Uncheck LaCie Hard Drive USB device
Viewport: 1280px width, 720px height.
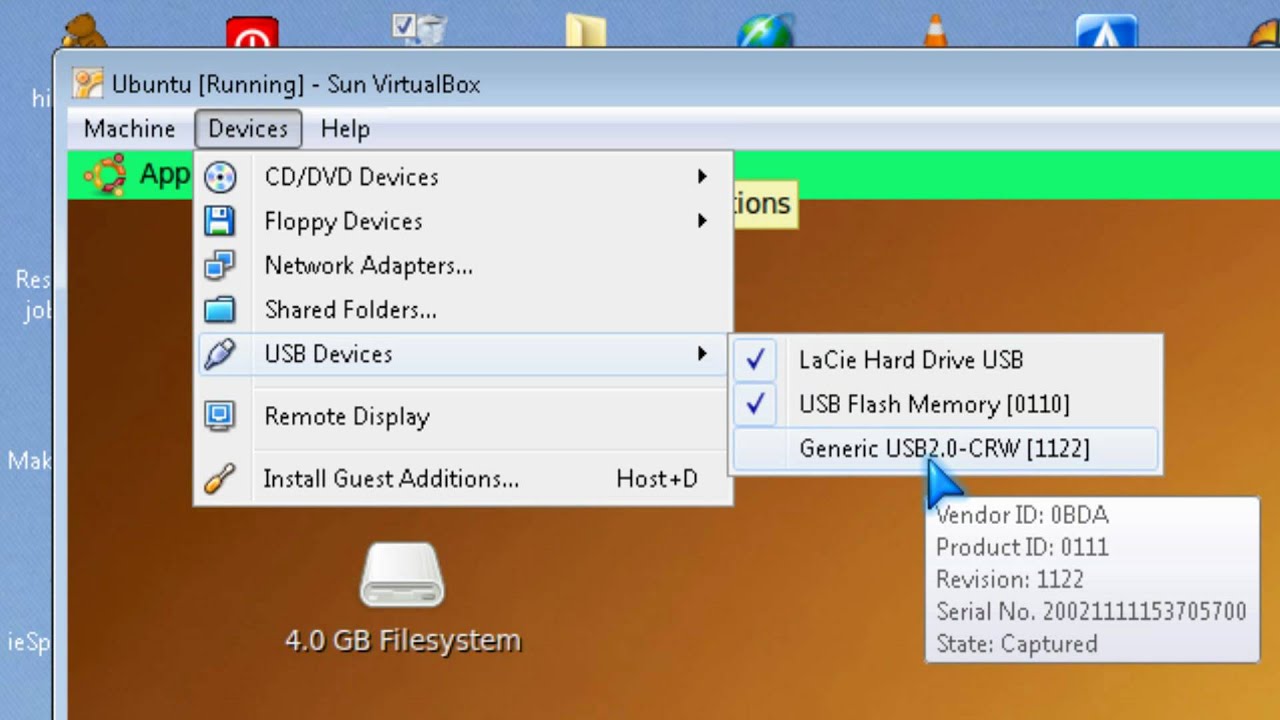coord(946,360)
